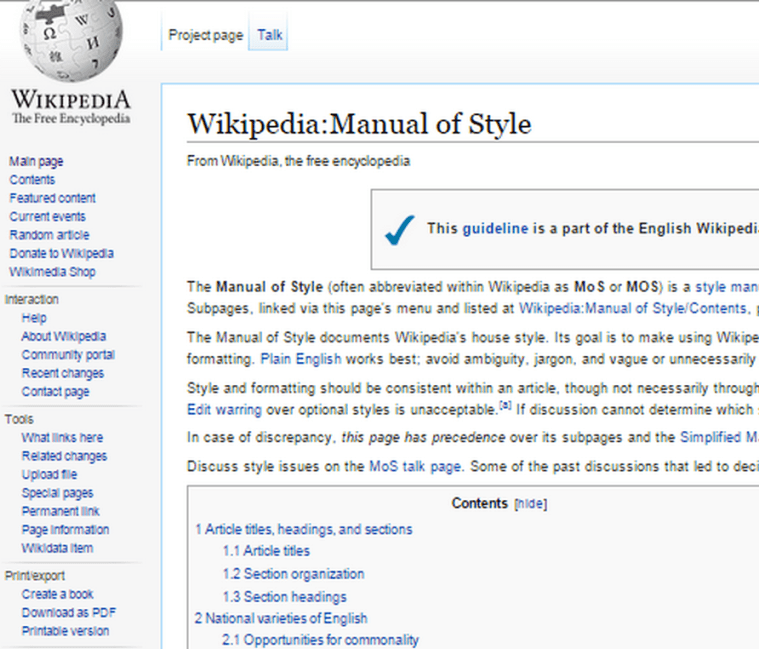
Task: Hide the Contents table via hide toggle
Action: tap(530, 505)
